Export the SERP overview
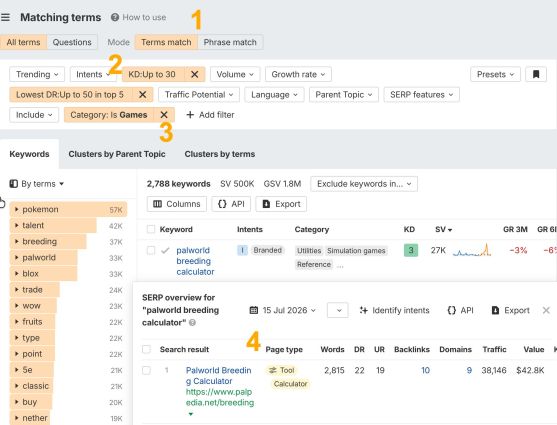The width and height of the screenshot is (557, 425). coord(510,310)
